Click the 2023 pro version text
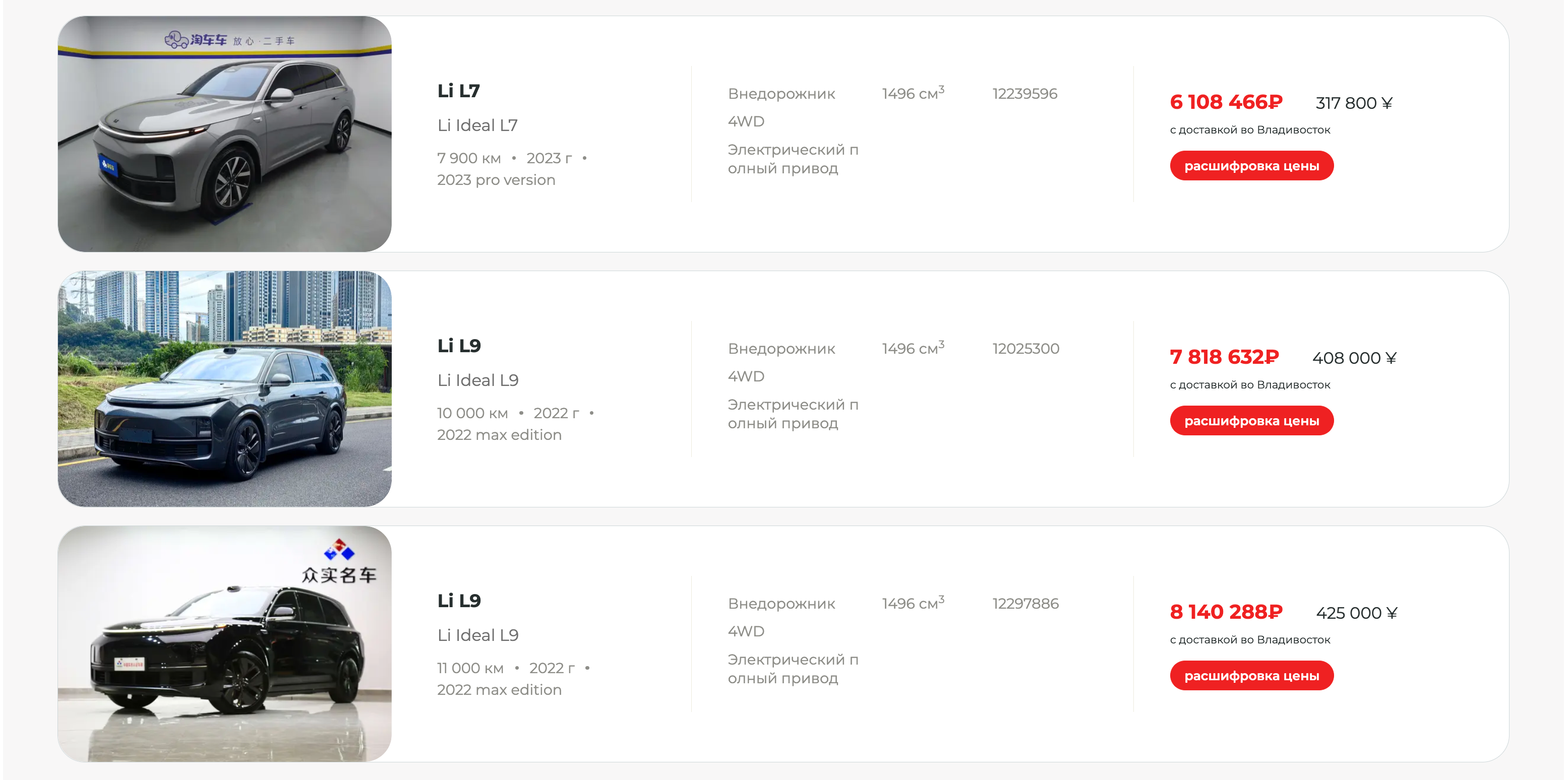Image resolution: width=1568 pixels, height=780 pixels. (x=496, y=180)
